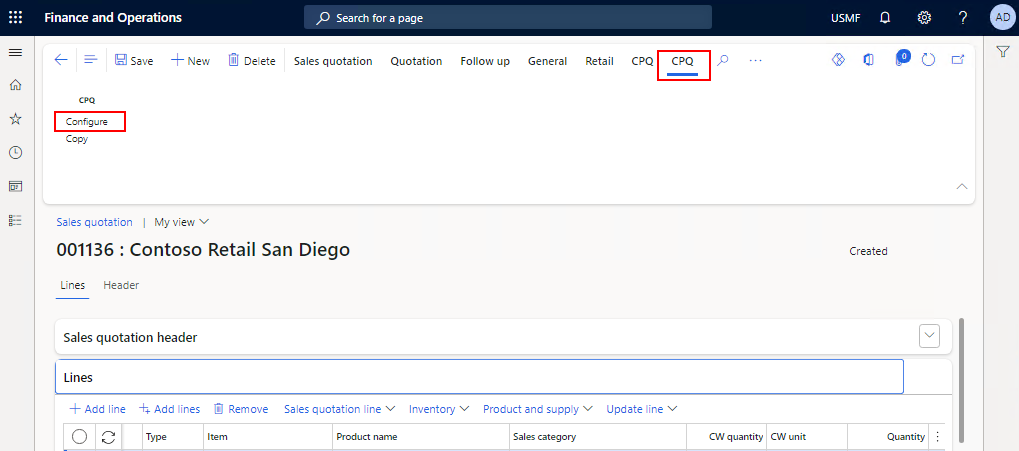Screen dimensions: 1019x451
Task: Open Sales quotation line dropdown
Action: 340,409
